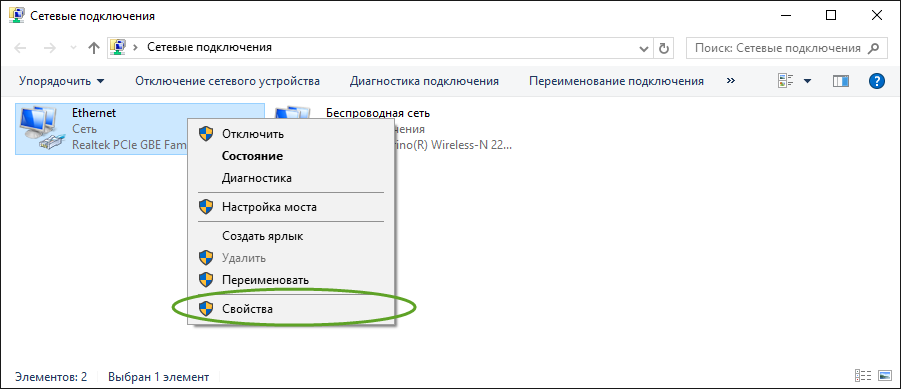Screen dimensions: 901x389
Task: Click the shield icon beside Настройка моста
Action: [205, 207]
